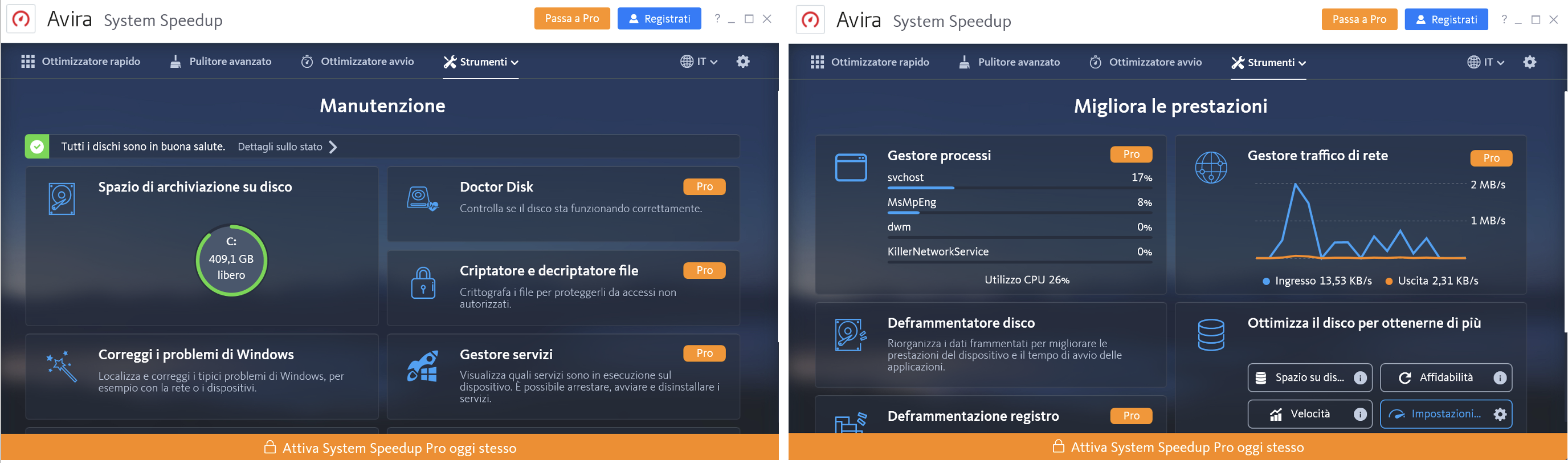Select KillerNetworkService process row
The width and height of the screenshot is (1568, 463).
point(1019,255)
